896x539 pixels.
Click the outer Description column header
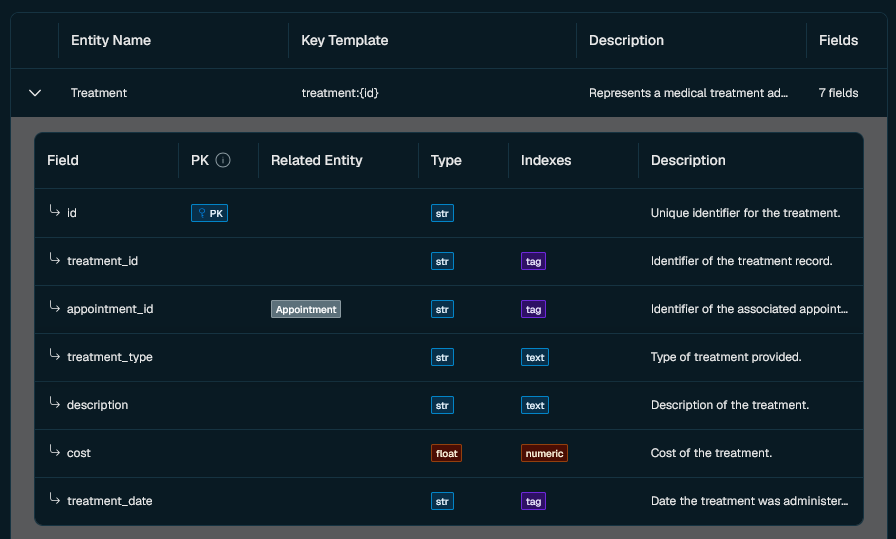(x=626, y=40)
